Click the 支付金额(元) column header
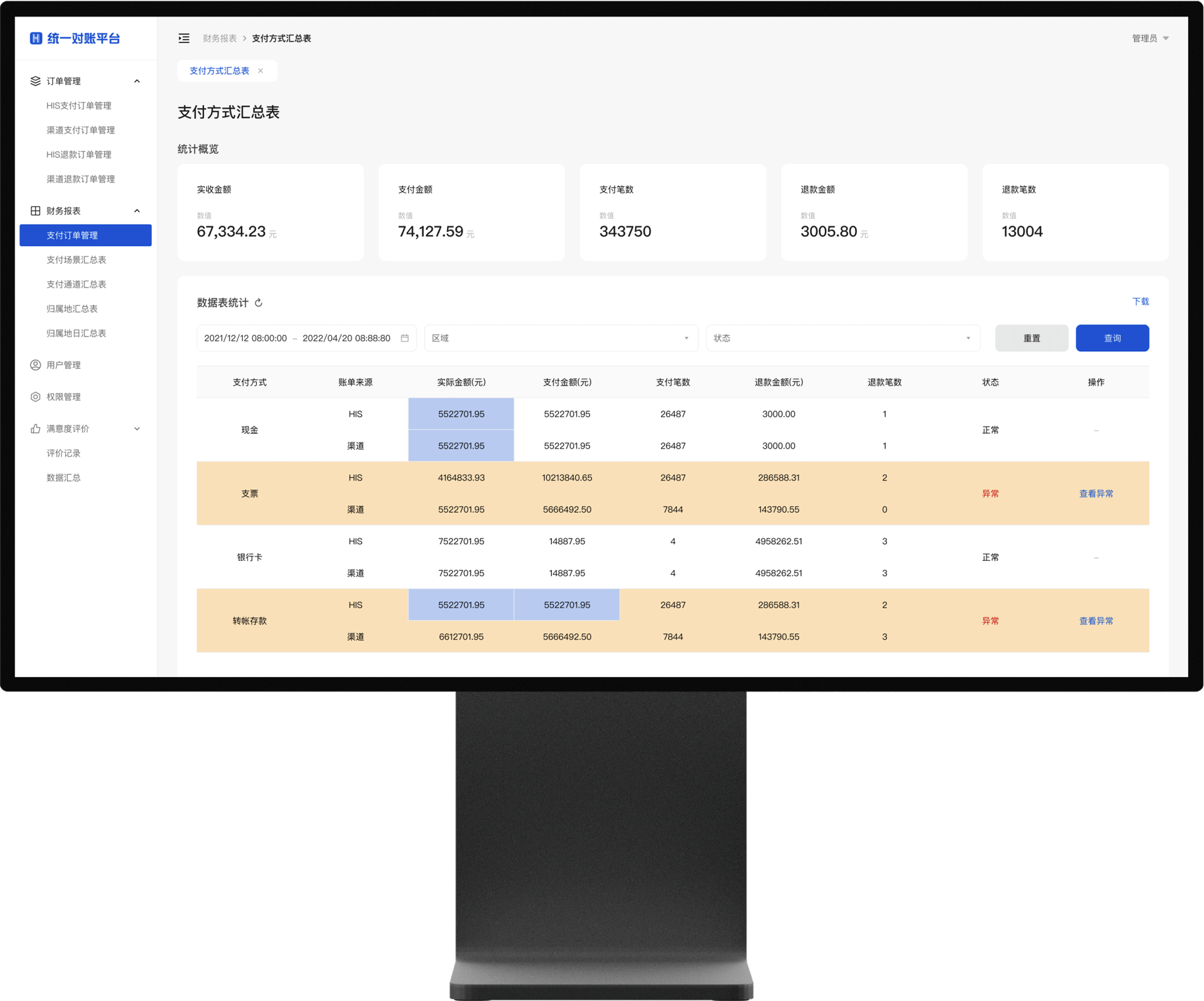 tap(567, 382)
